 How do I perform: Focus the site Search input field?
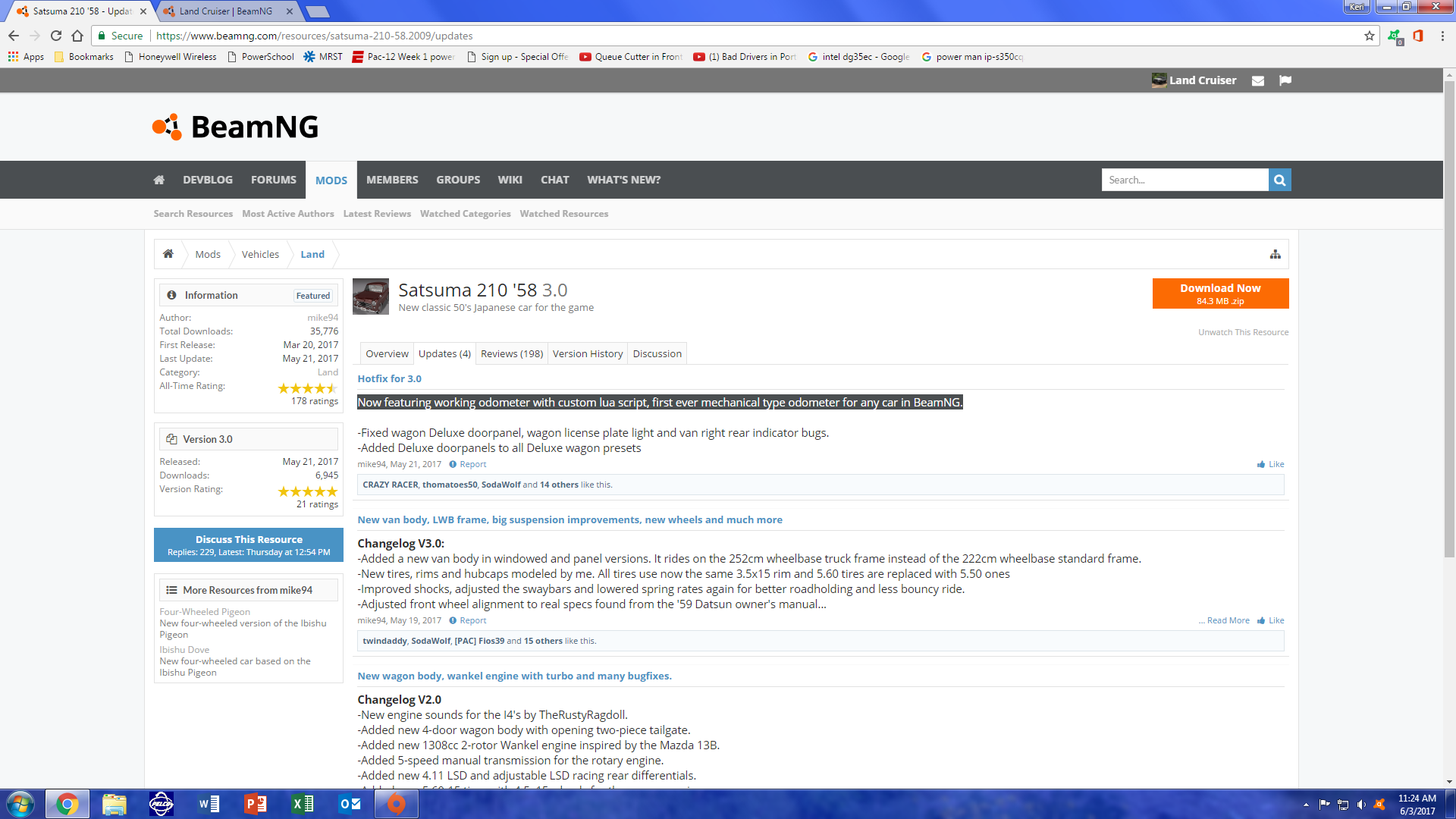(1185, 180)
